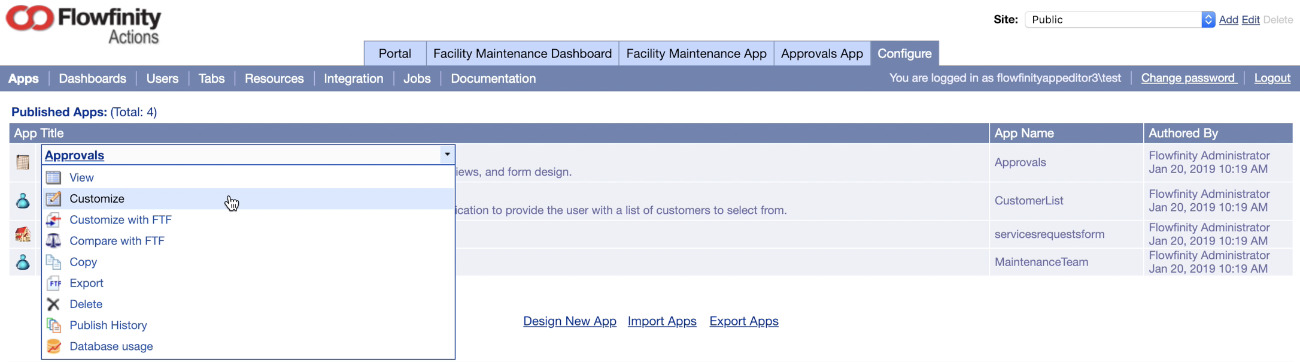
Task: Click the Export FTF icon
Action: [54, 283]
